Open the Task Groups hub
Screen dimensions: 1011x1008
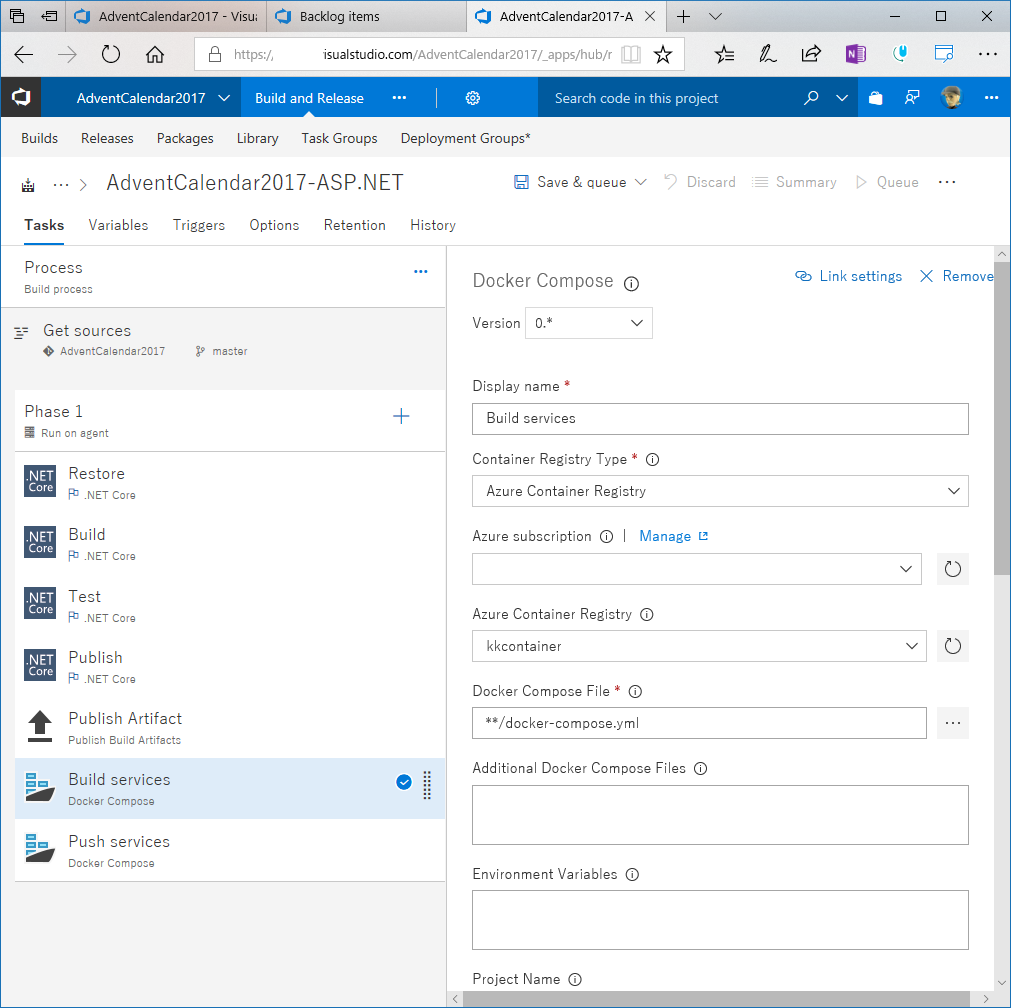[x=339, y=138]
